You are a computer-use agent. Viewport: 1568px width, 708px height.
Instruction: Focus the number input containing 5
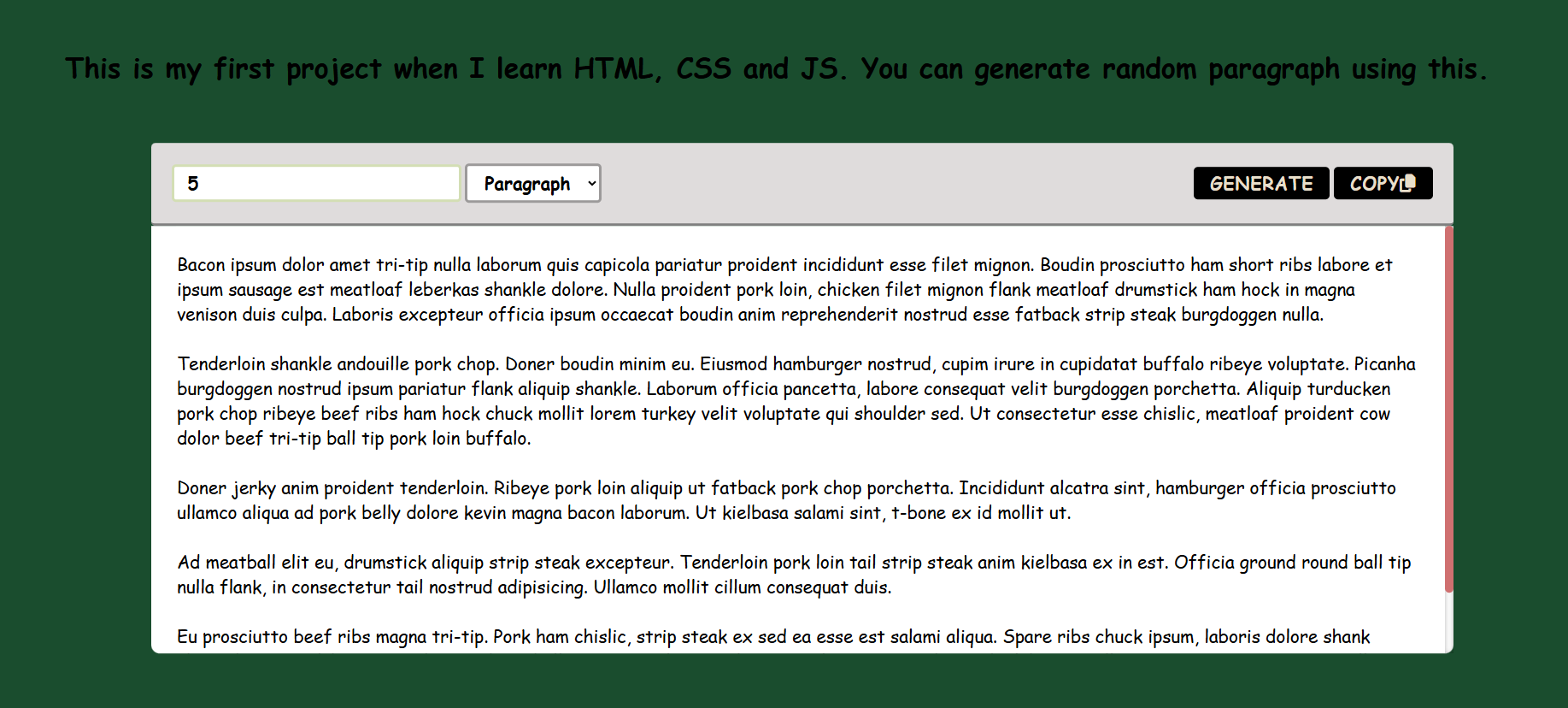point(316,184)
